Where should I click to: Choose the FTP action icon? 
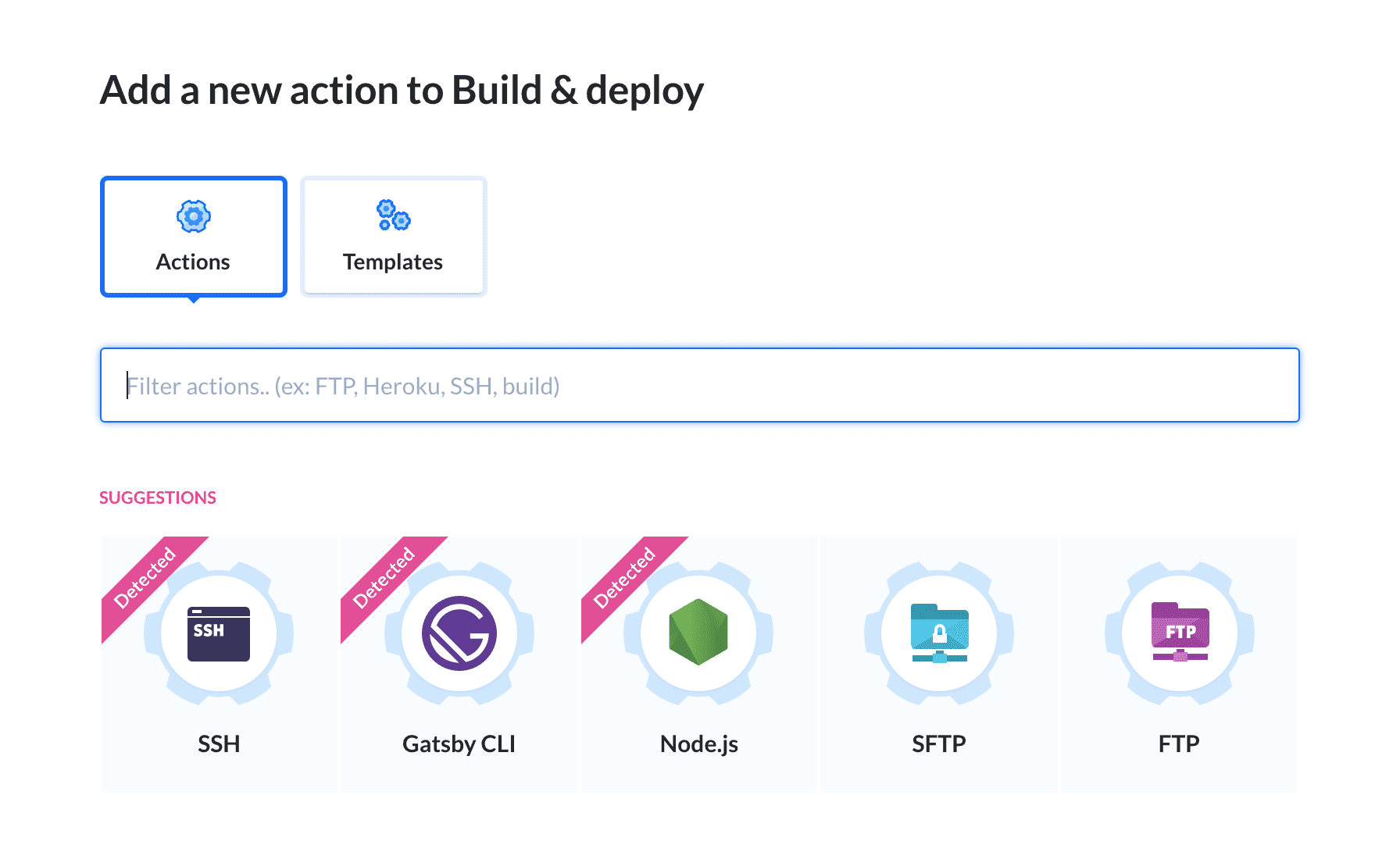click(x=1180, y=632)
